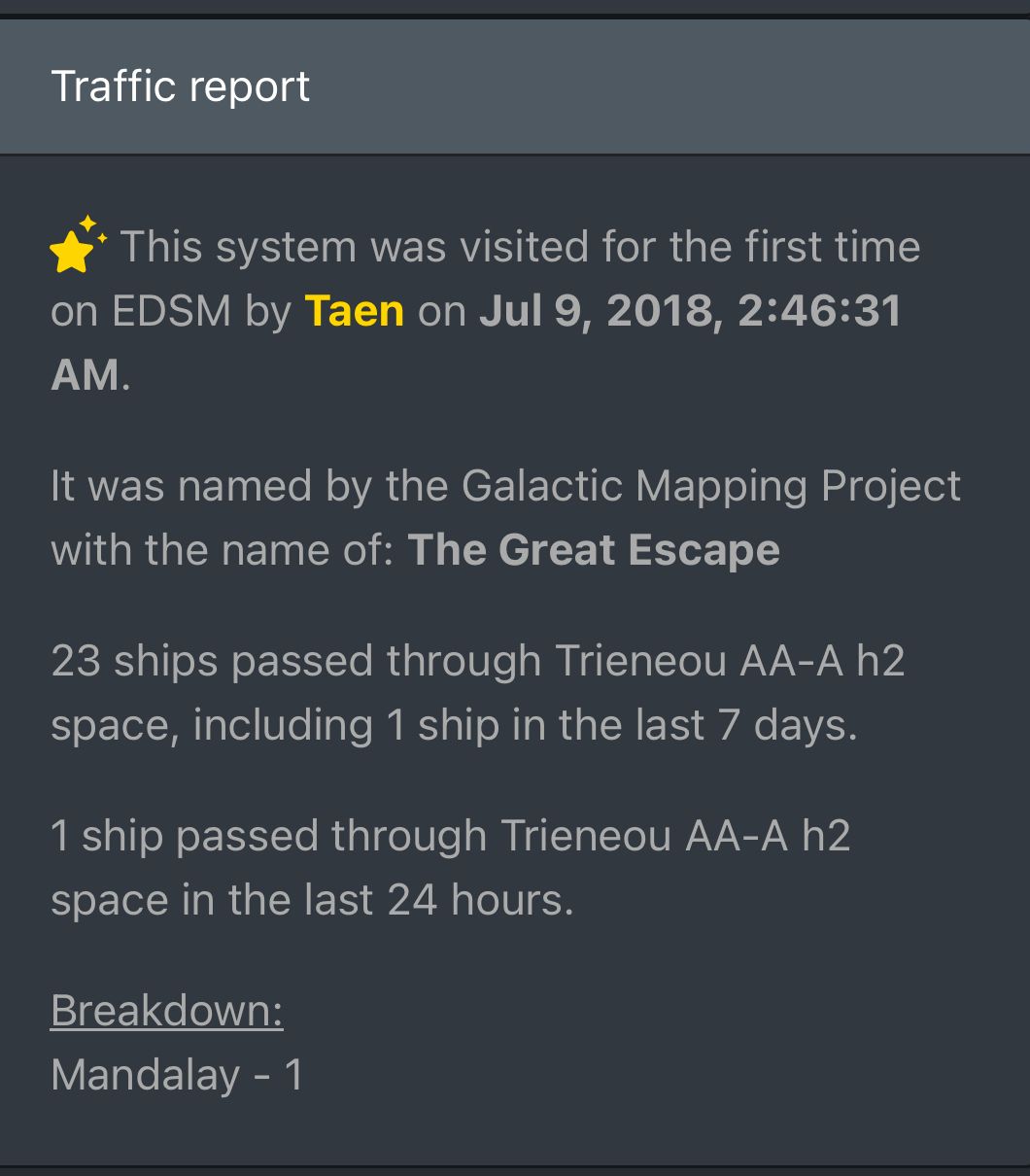The image size is (1030, 1176).
Task: Select the Mandalay ship breakdown entry
Action: (x=177, y=1075)
